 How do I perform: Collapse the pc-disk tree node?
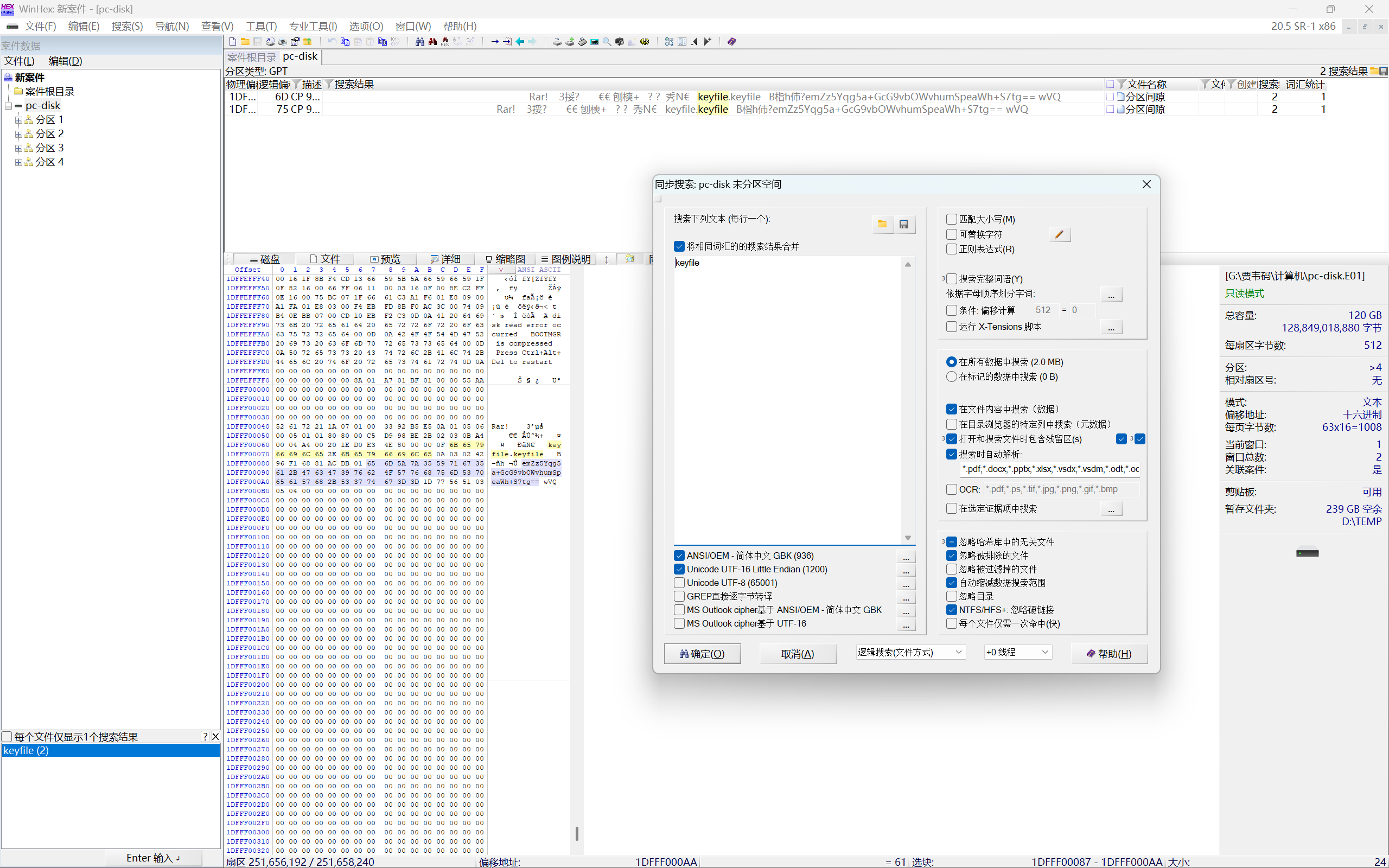click(x=8, y=106)
